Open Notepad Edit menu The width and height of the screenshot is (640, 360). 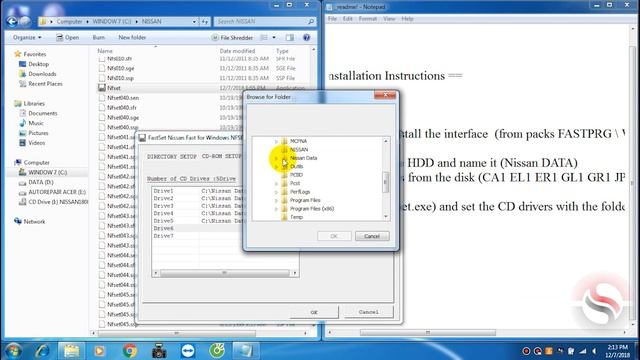(347, 19)
